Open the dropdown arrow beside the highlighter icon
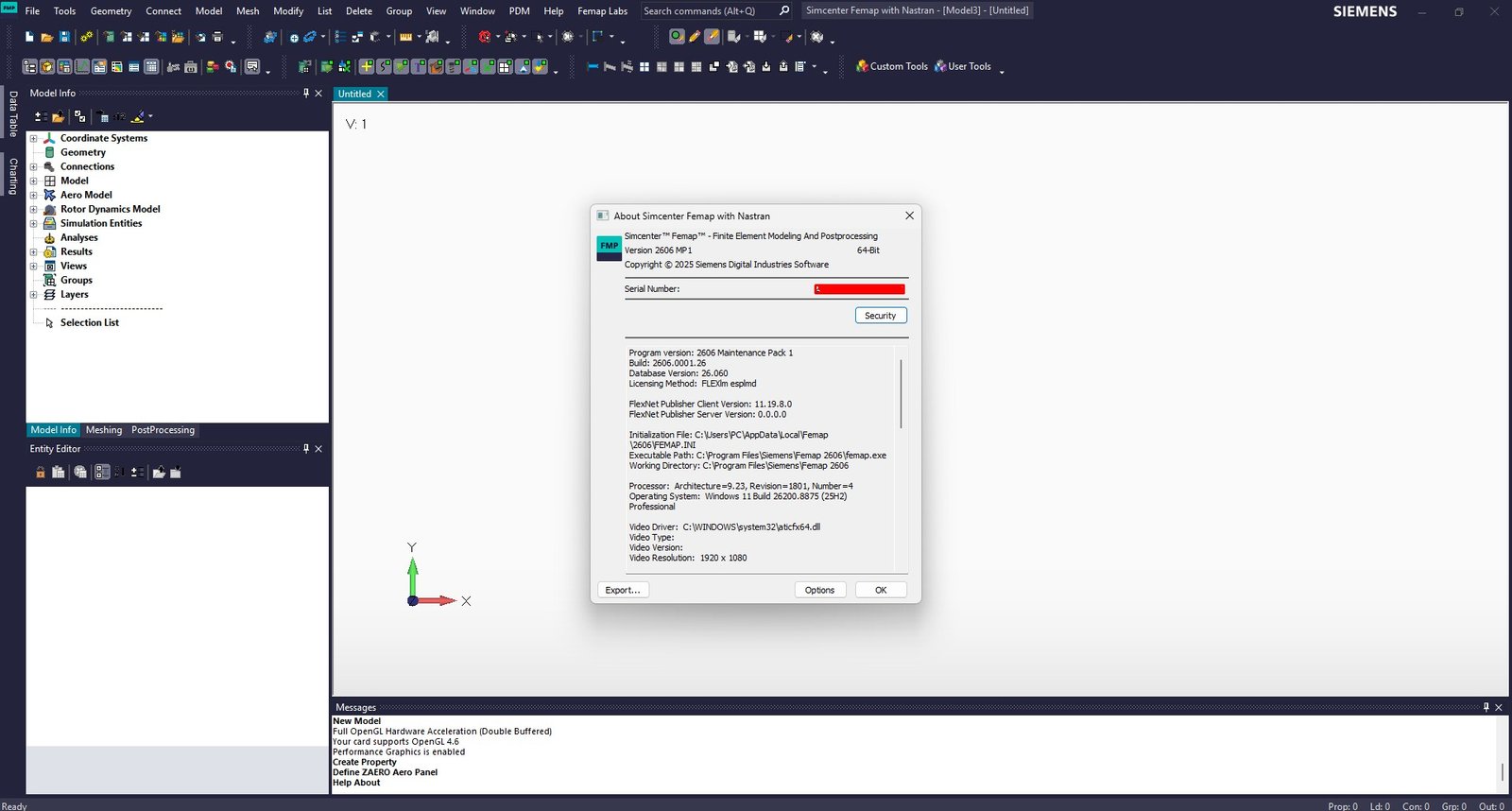The width and height of the screenshot is (1512, 811). click(x=150, y=116)
